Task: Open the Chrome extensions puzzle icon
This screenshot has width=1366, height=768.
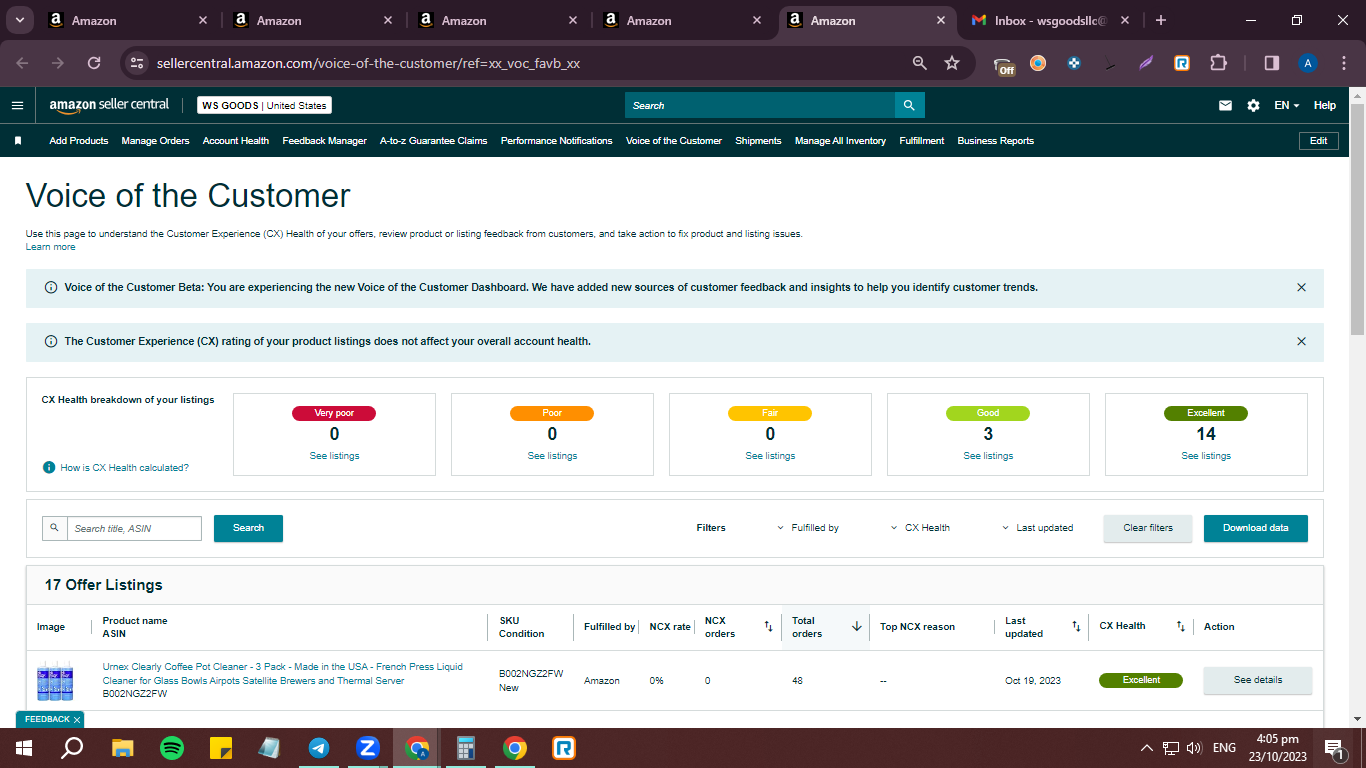Action: [1218, 63]
